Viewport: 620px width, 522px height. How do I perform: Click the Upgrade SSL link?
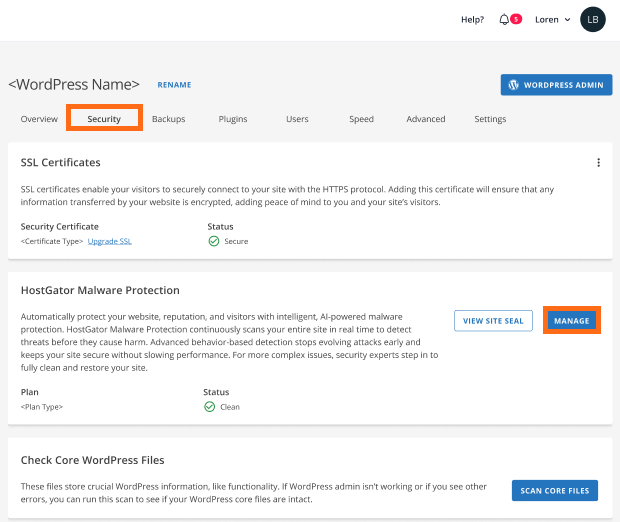[x=110, y=241]
